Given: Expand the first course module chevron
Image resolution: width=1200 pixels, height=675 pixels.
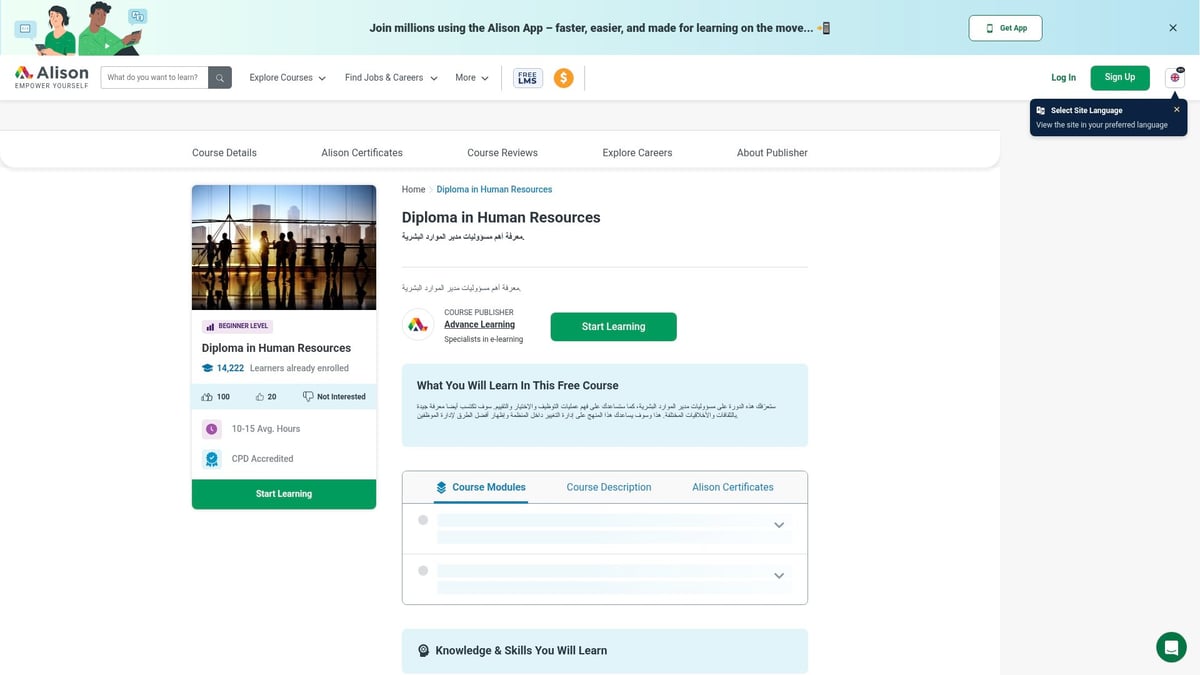Looking at the screenshot, I should pos(779,526).
